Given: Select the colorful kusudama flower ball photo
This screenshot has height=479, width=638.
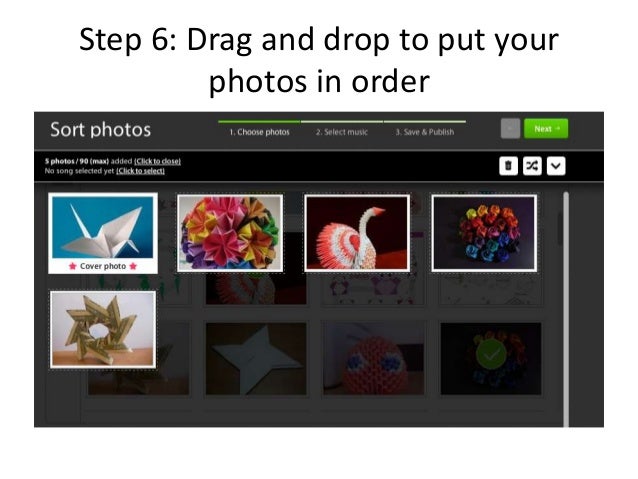Looking at the screenshot, I should tap(230, 233).
